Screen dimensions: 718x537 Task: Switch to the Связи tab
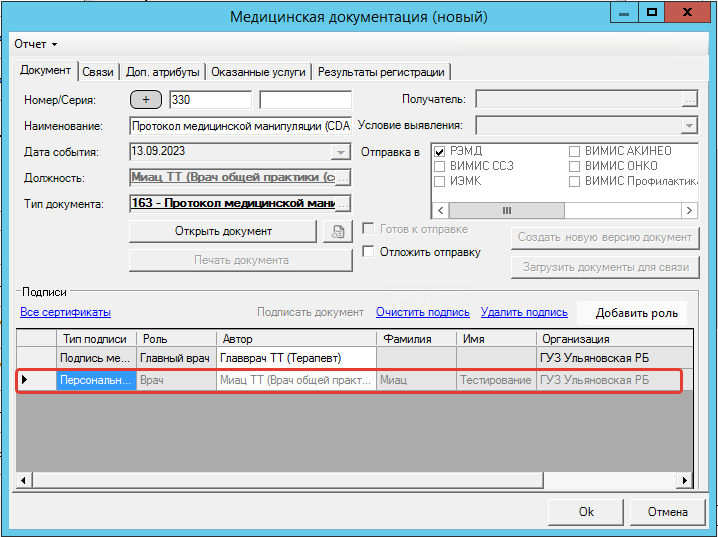click(98, 72)
